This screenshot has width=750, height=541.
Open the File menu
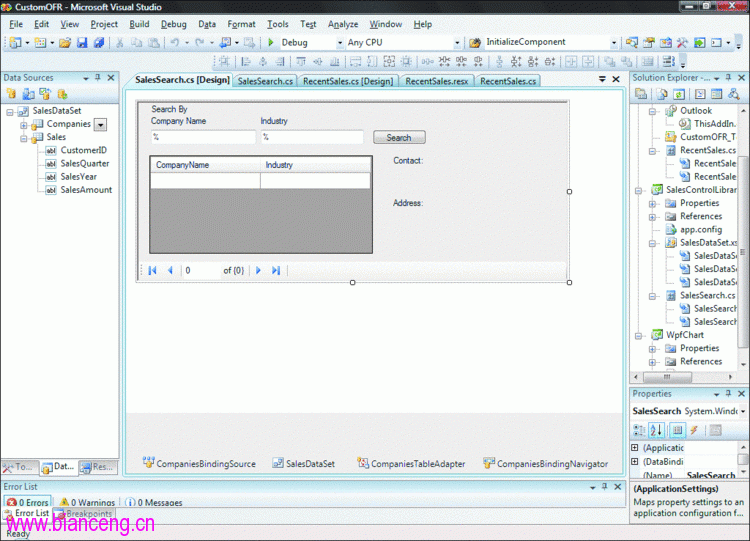(x=16, y=24)
